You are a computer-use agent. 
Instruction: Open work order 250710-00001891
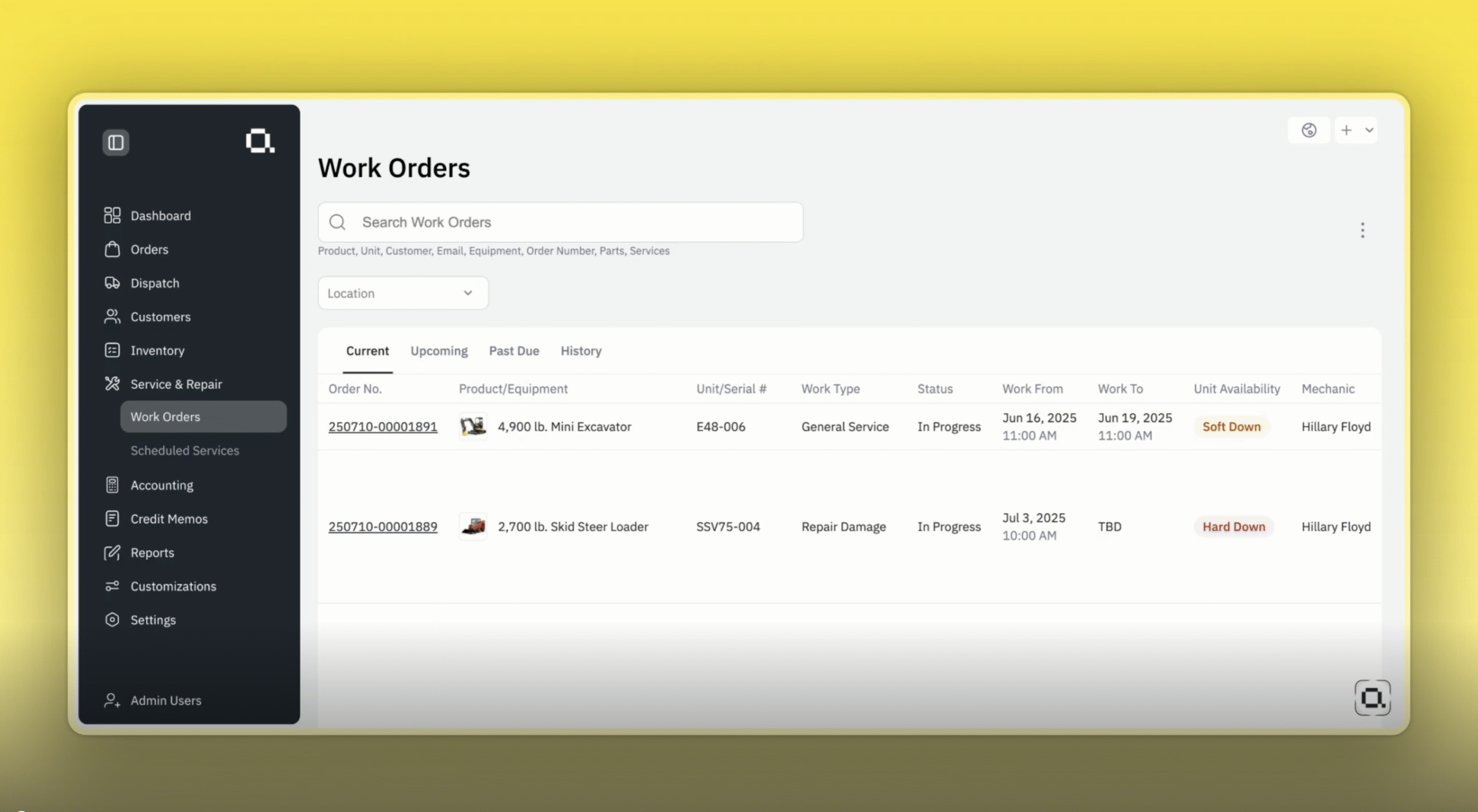click(383, 426)
